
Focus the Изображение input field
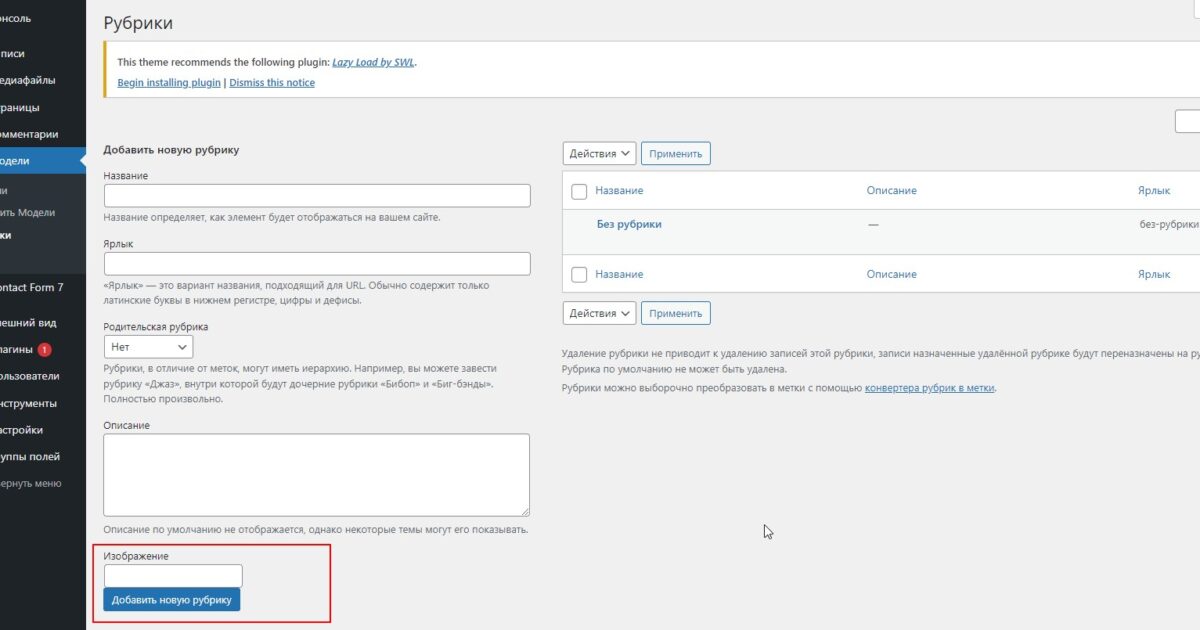pos(173,575)
